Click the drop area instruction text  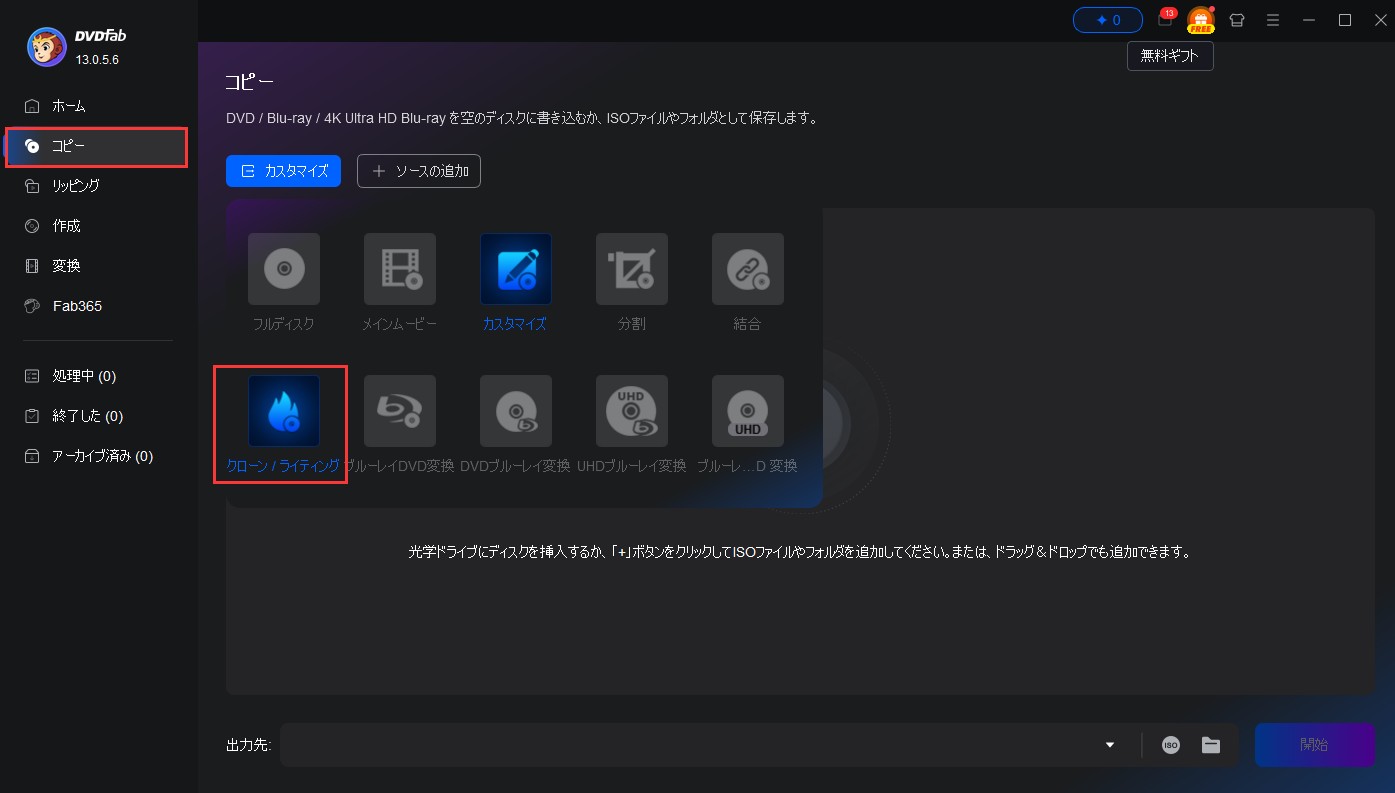click(799, 552)
